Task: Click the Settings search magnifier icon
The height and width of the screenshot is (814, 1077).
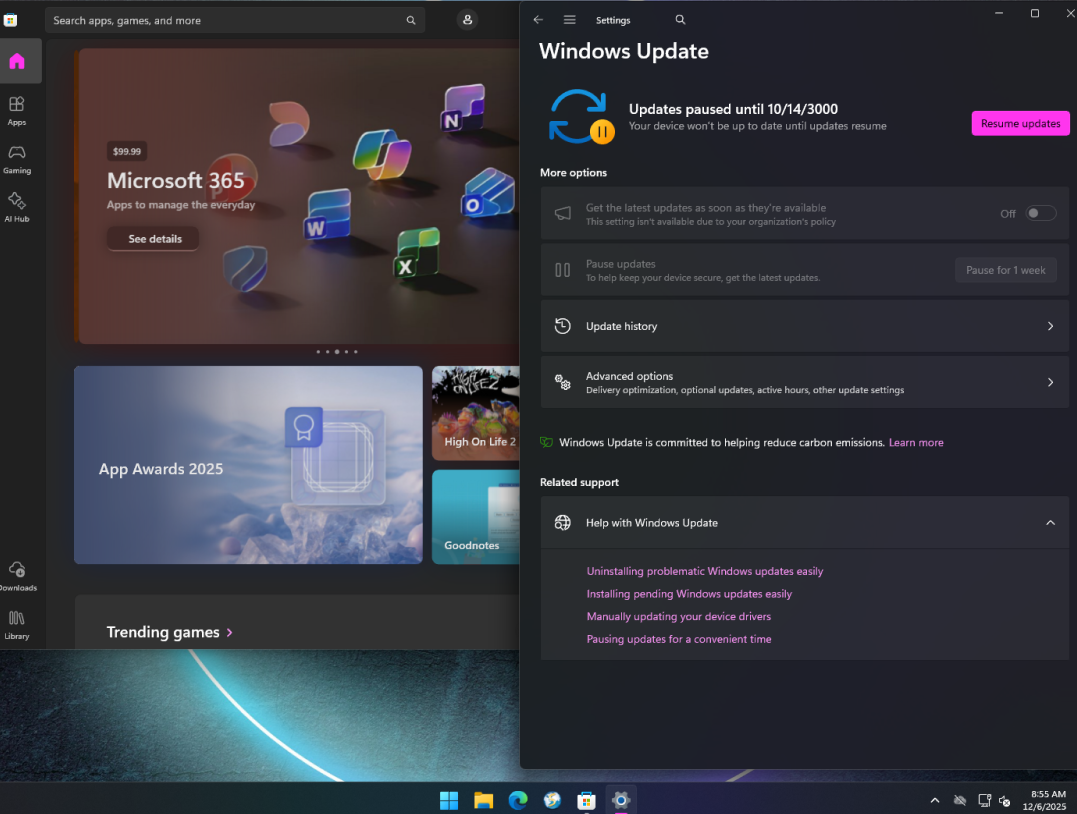Action: click(680, 20)
